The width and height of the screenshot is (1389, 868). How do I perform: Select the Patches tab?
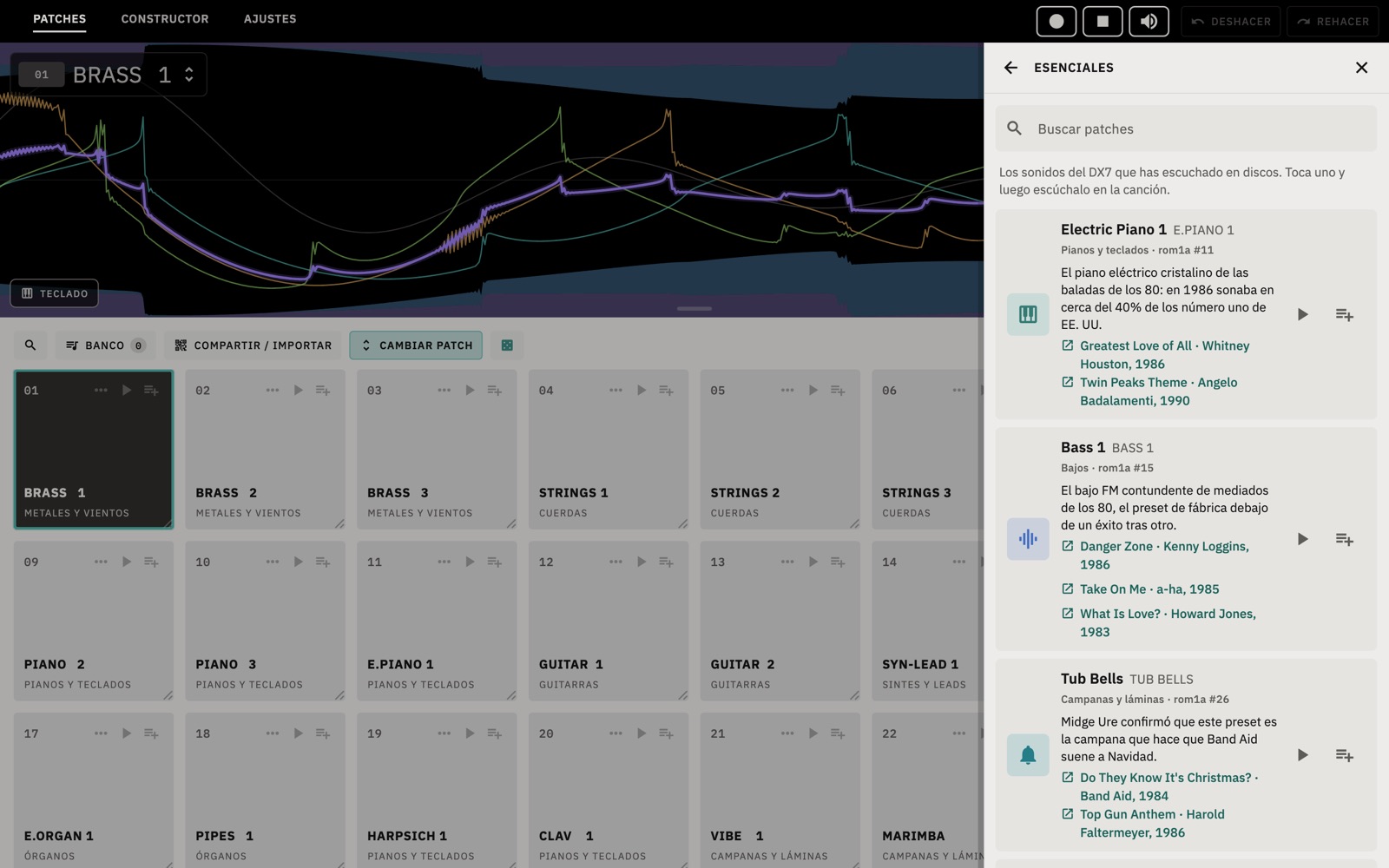(x=59, y=19)
